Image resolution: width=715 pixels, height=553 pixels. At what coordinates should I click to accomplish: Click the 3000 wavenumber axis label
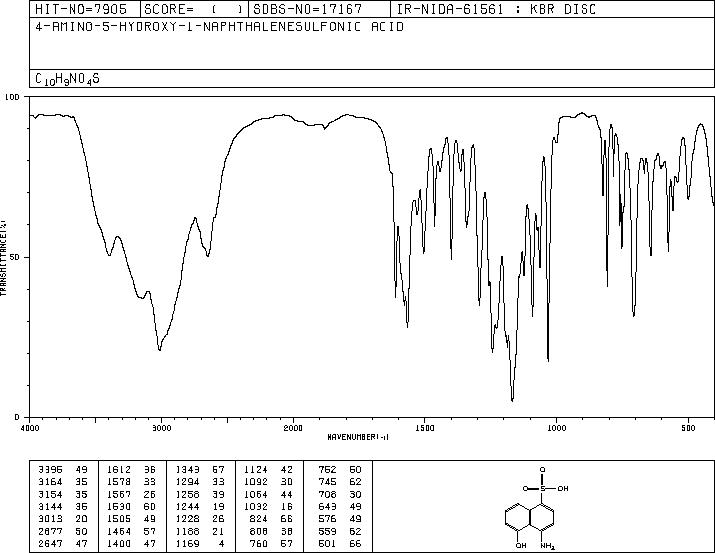(161, 428)
